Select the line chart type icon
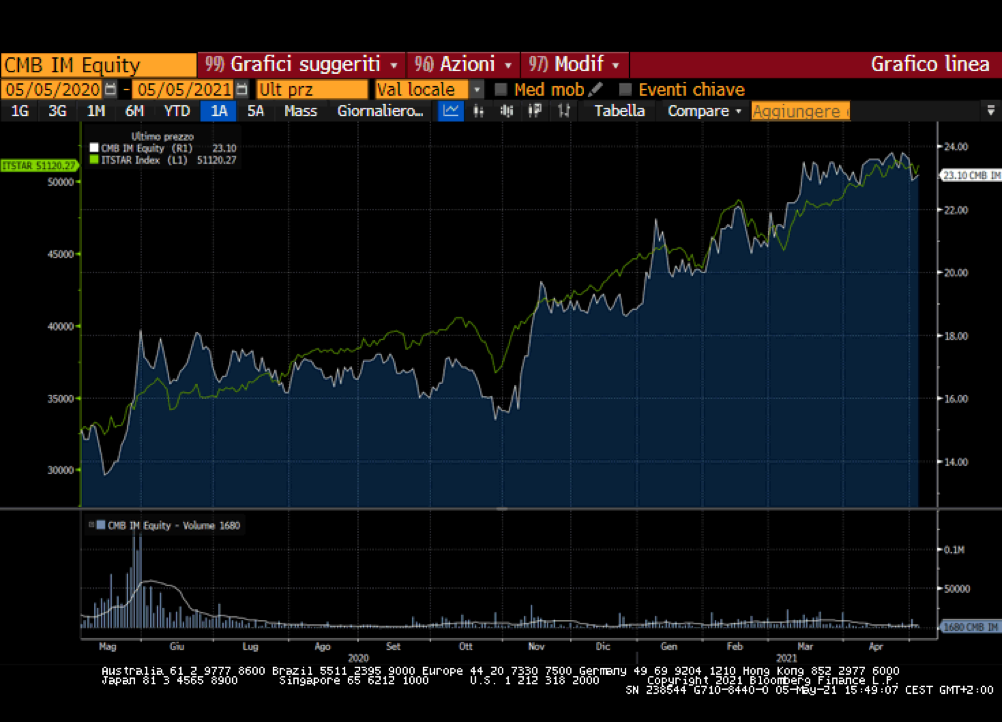 452,111
